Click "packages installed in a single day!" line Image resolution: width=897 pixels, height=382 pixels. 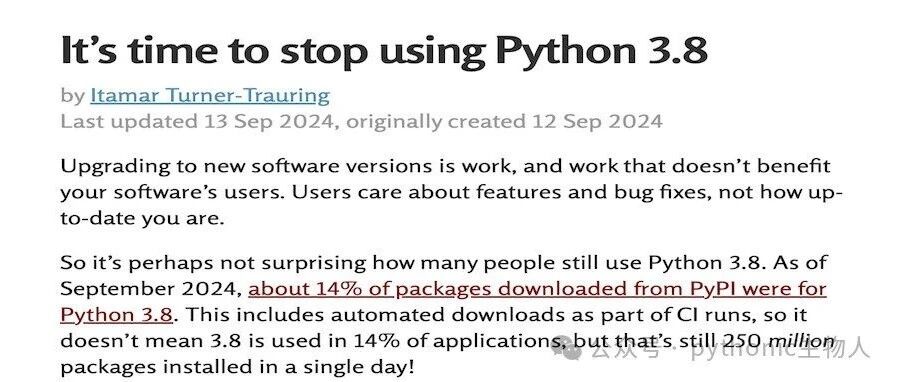point(237,367)
